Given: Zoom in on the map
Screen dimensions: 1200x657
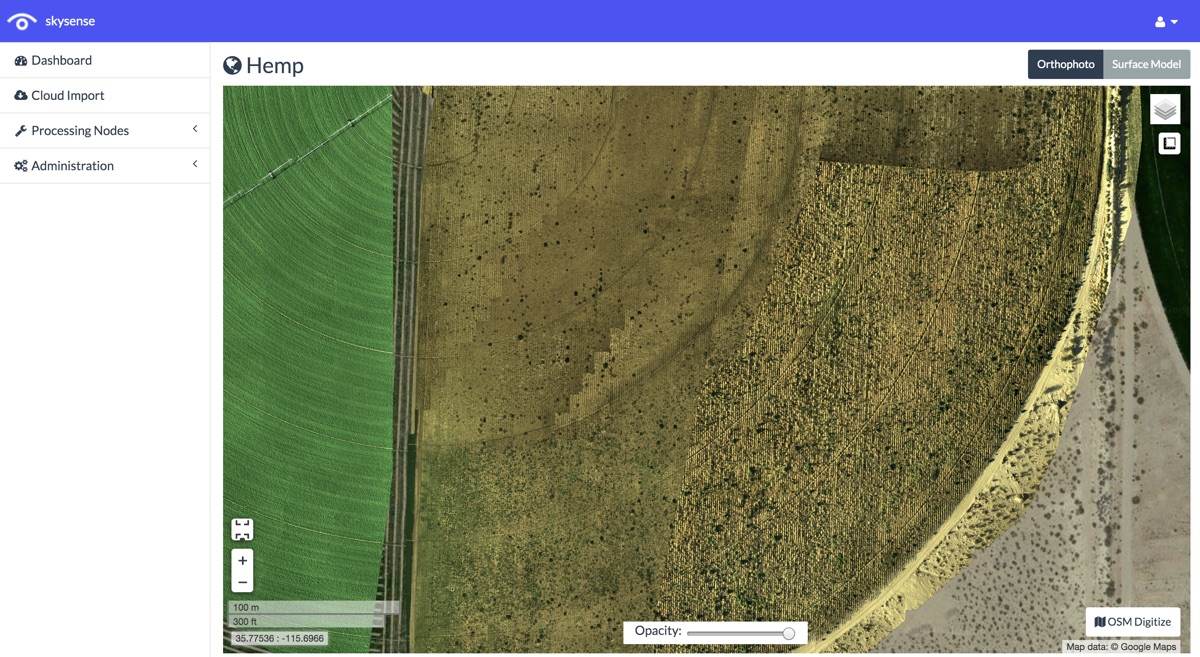Looking at the screenshot, I should click(x=242, y=560).
